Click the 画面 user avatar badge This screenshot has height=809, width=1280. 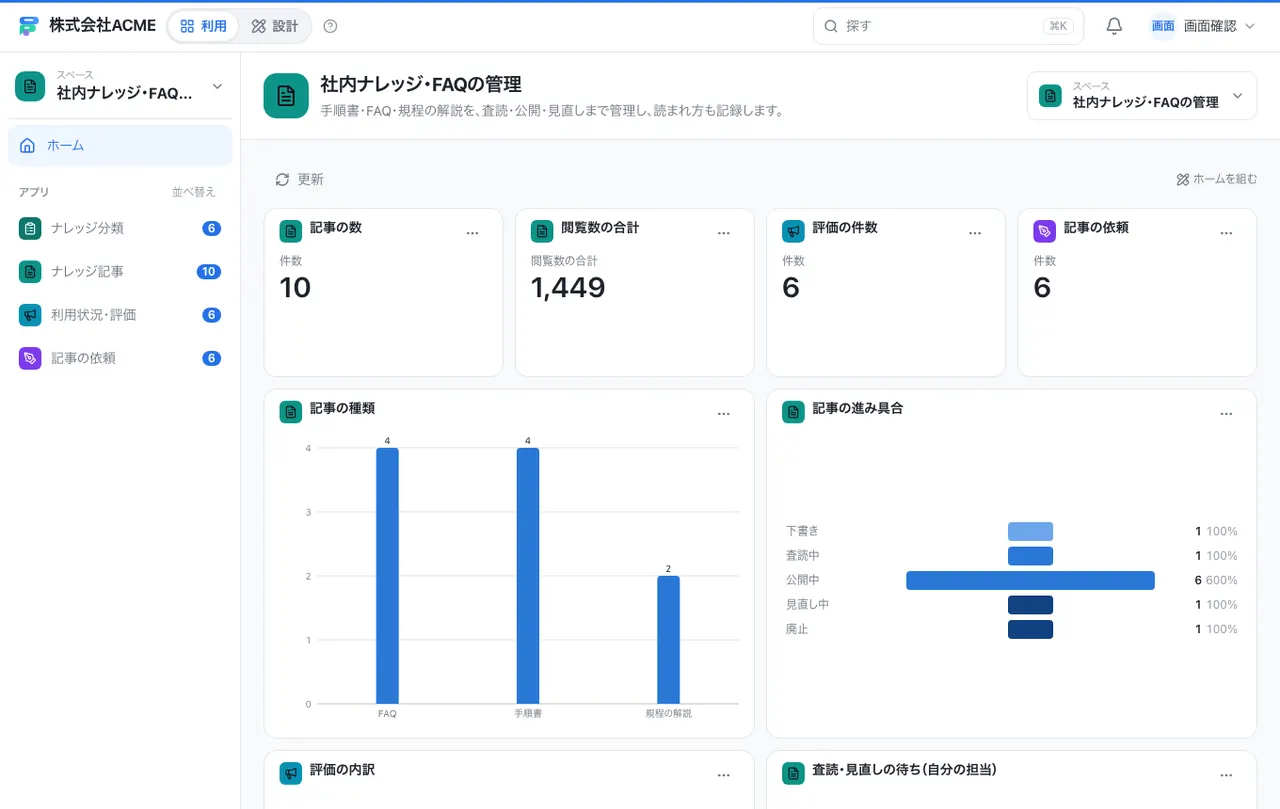[1163, 26]
